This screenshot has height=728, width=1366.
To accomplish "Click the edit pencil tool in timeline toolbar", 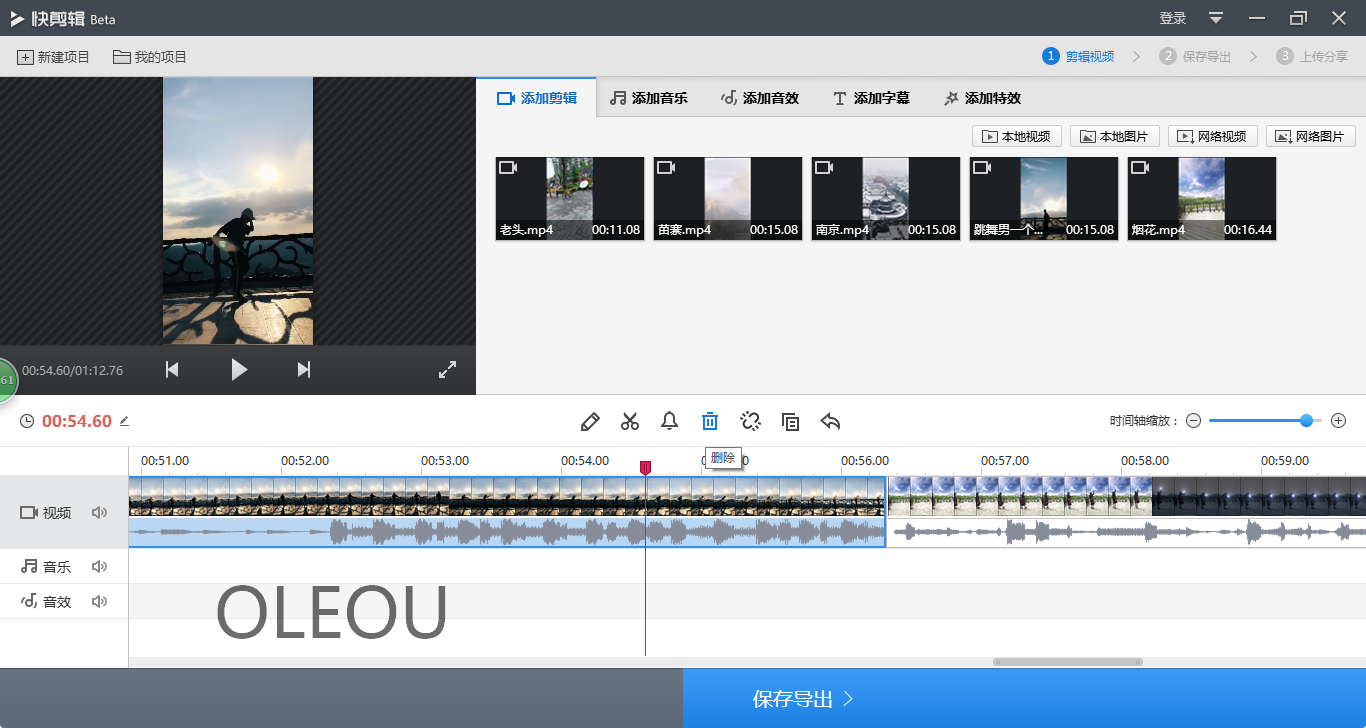I will (x=590, y=422).
